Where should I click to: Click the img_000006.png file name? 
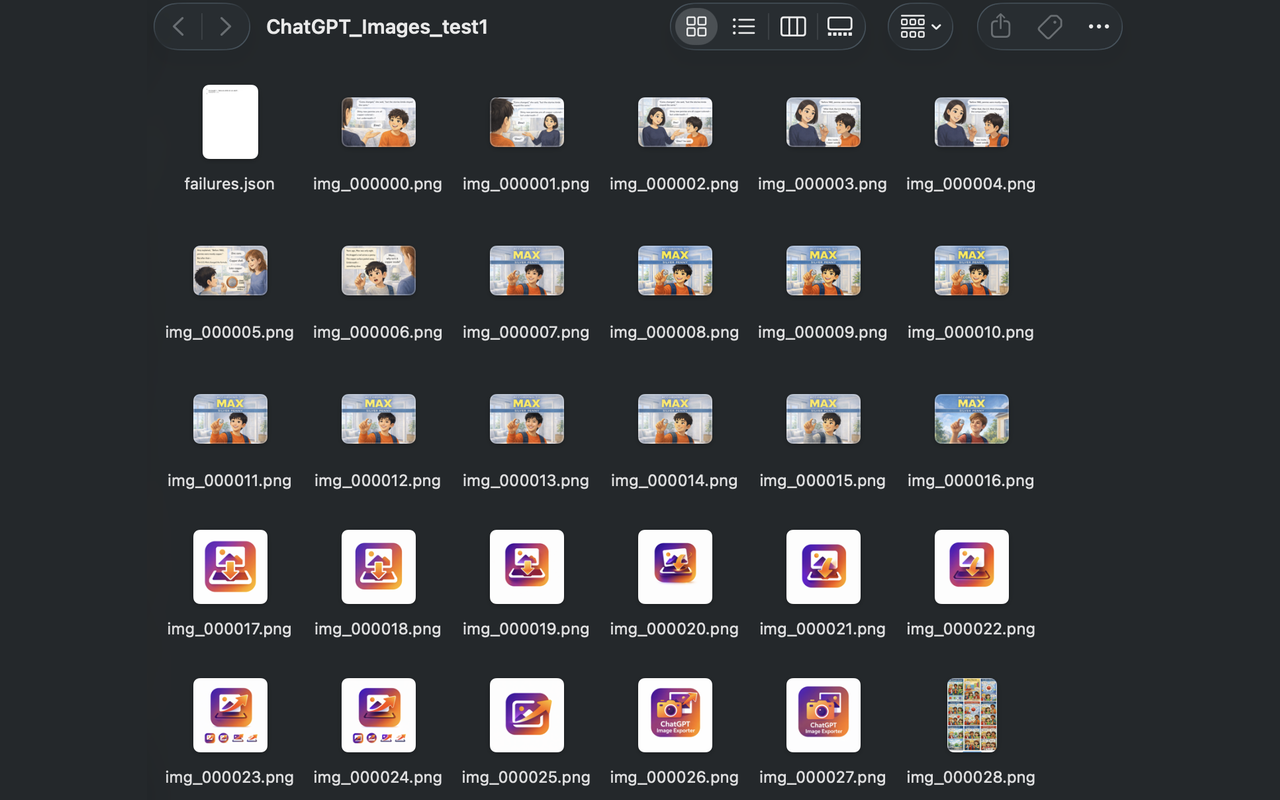[x=378, y=332]
